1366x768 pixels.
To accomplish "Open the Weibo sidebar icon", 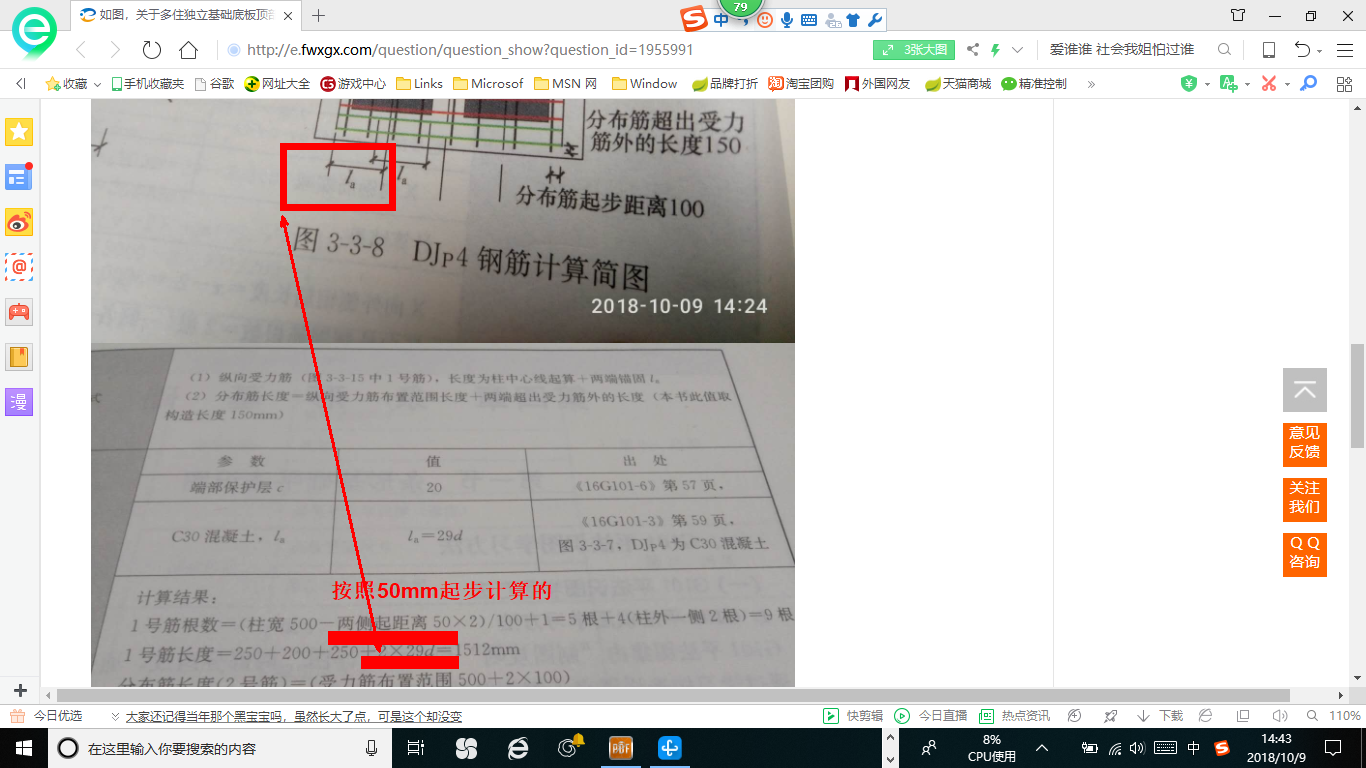I will click(19, 222).
